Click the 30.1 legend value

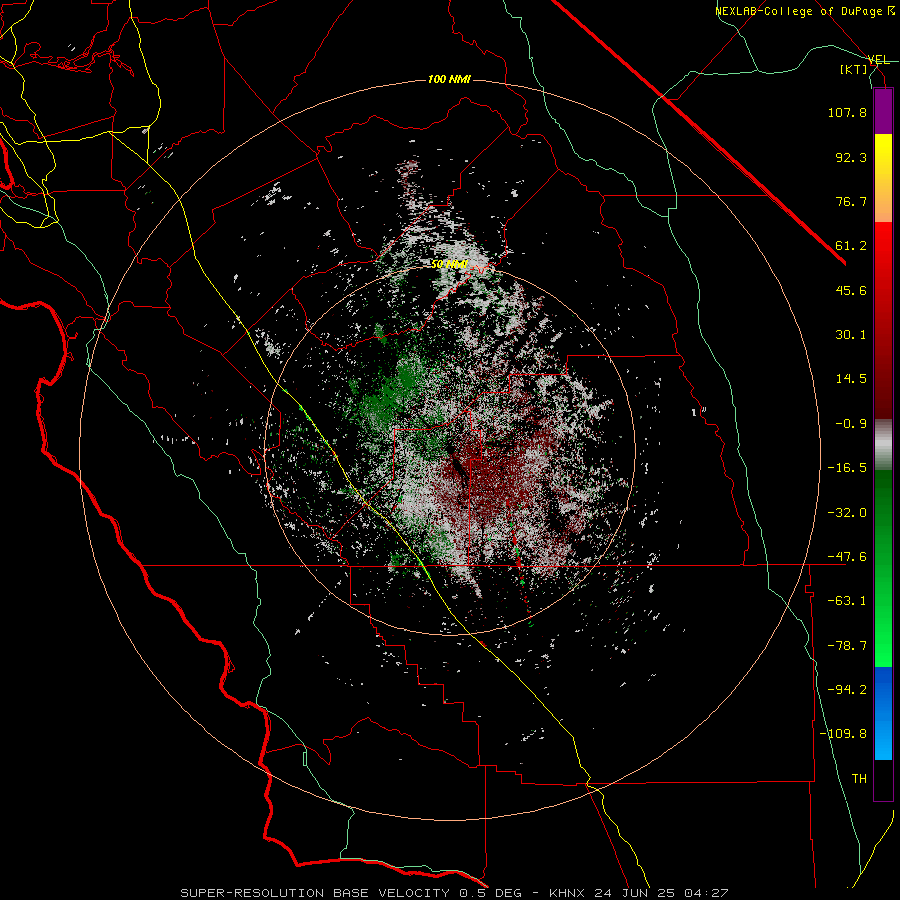click(851, 335)
